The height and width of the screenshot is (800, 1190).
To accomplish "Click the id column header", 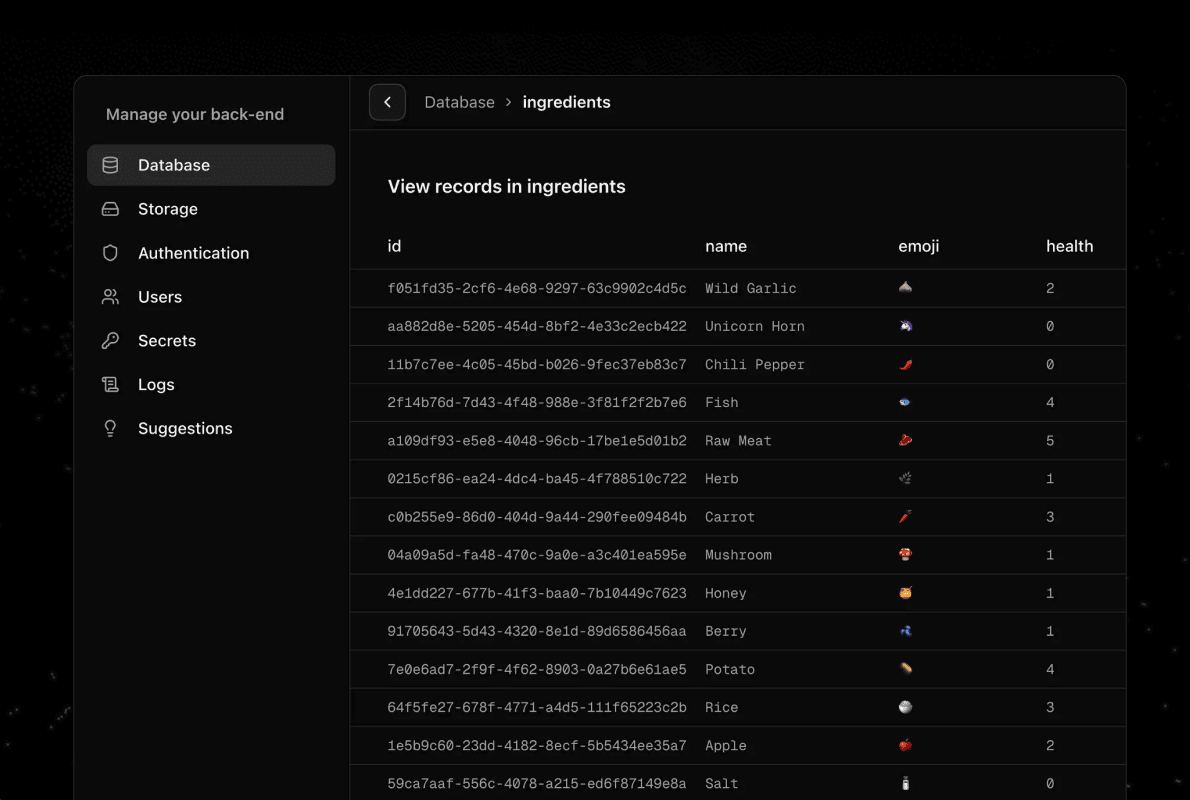I will pos(394,246).
